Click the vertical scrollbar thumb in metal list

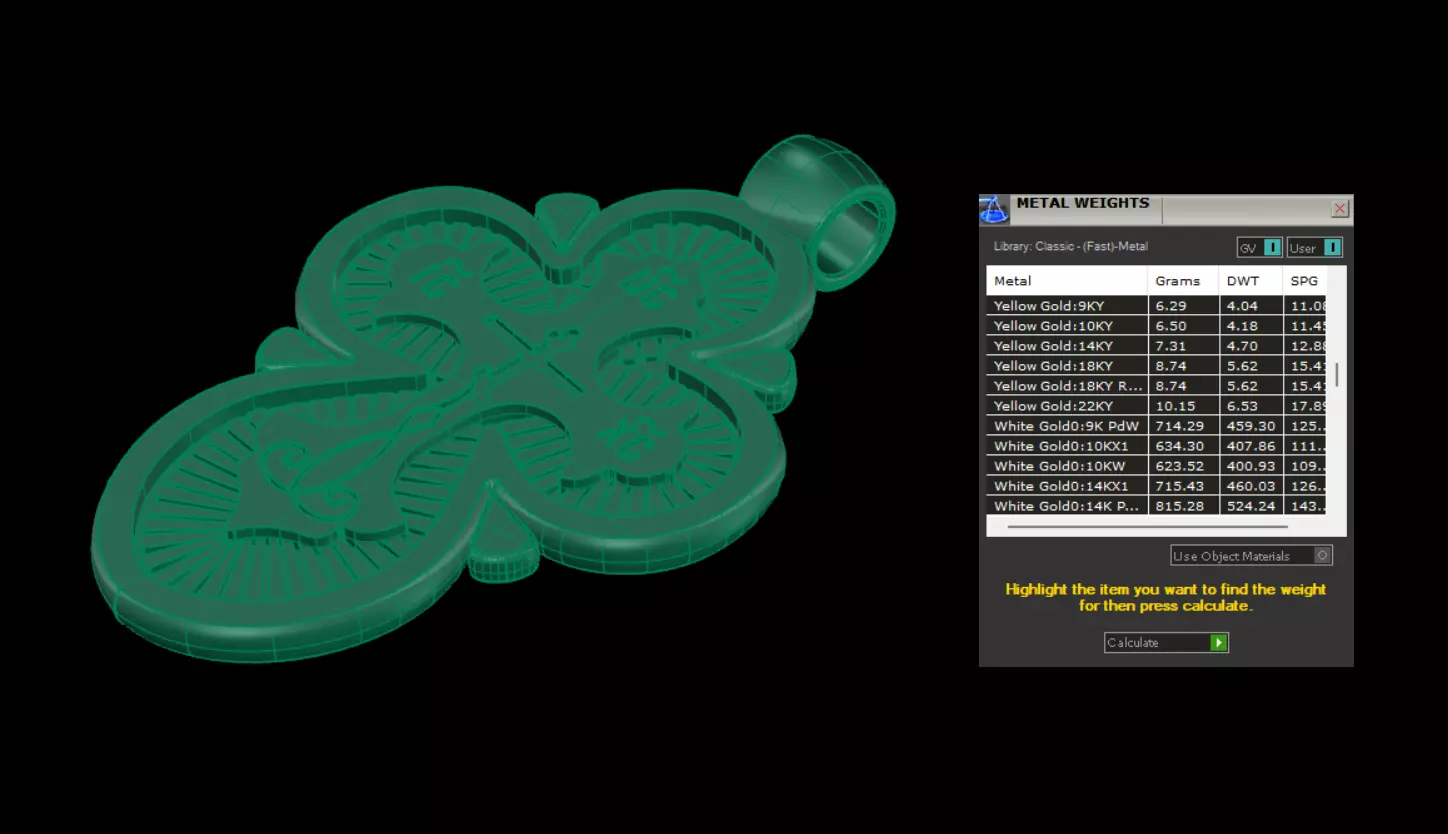coord(1336,376)
